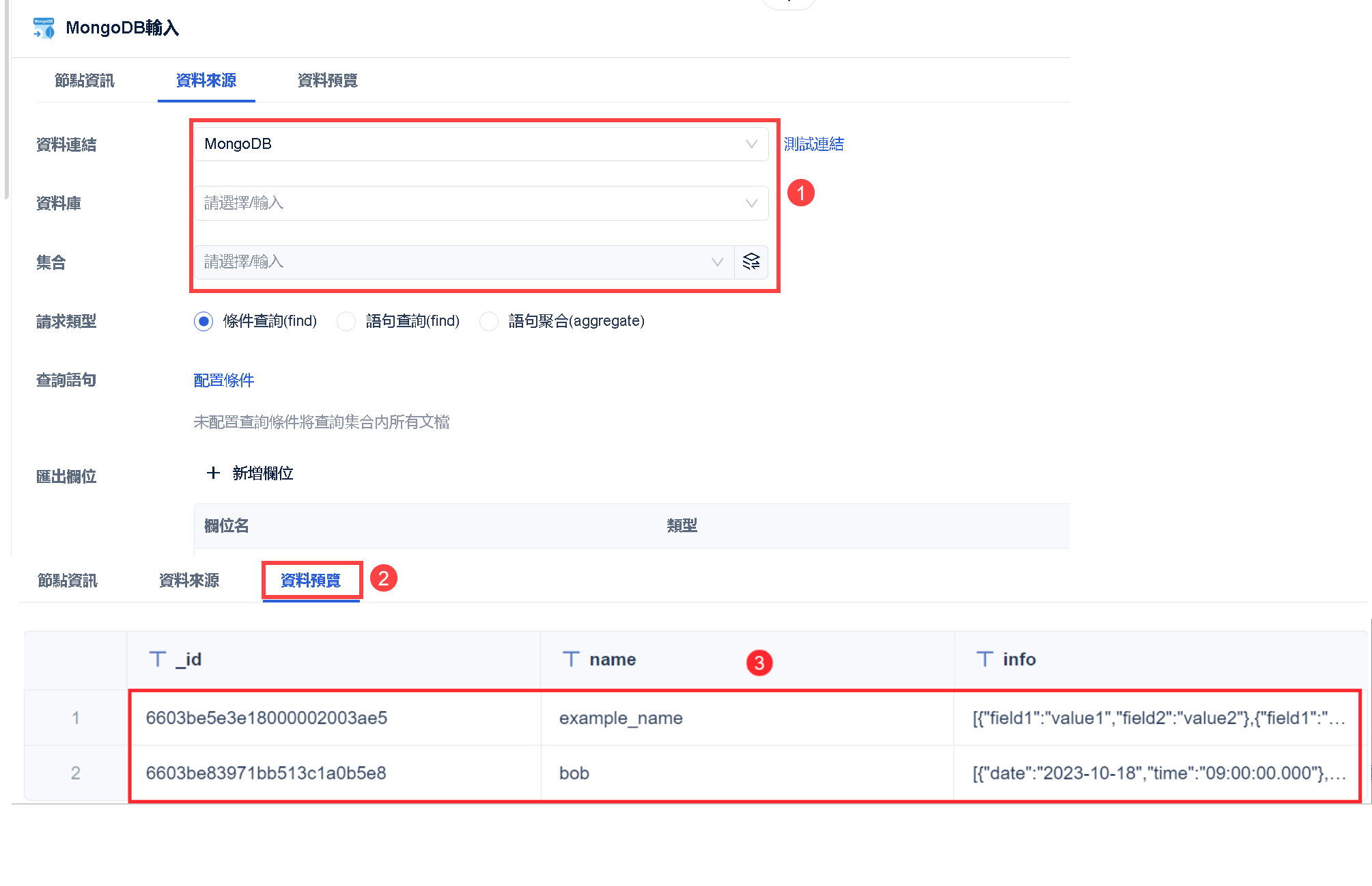Click the collection settings icon beside 集合
Image resolution: width=1372 pixels, height=886 pixels.
(x=751, y=262)
